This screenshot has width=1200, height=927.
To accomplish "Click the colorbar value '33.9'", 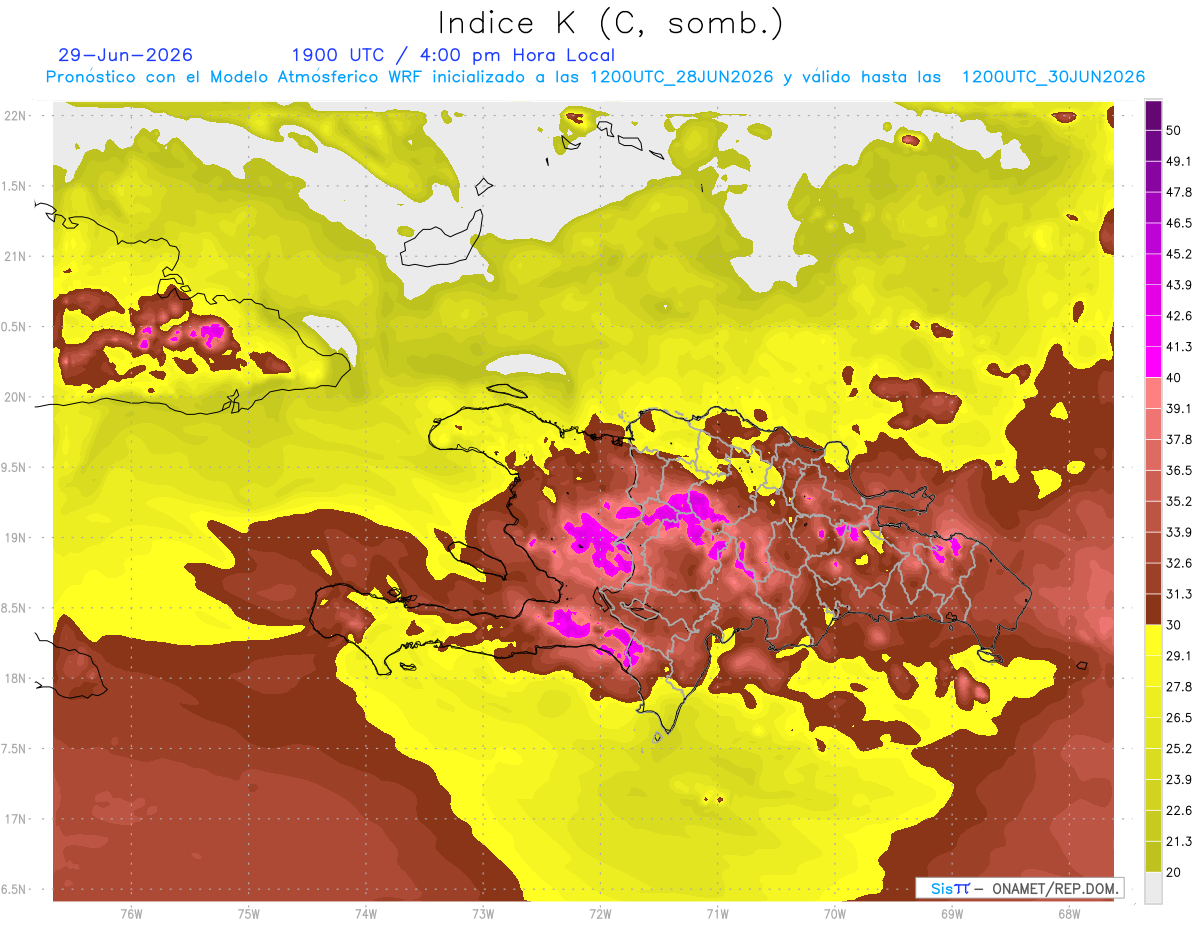I will pos(1179,532).
